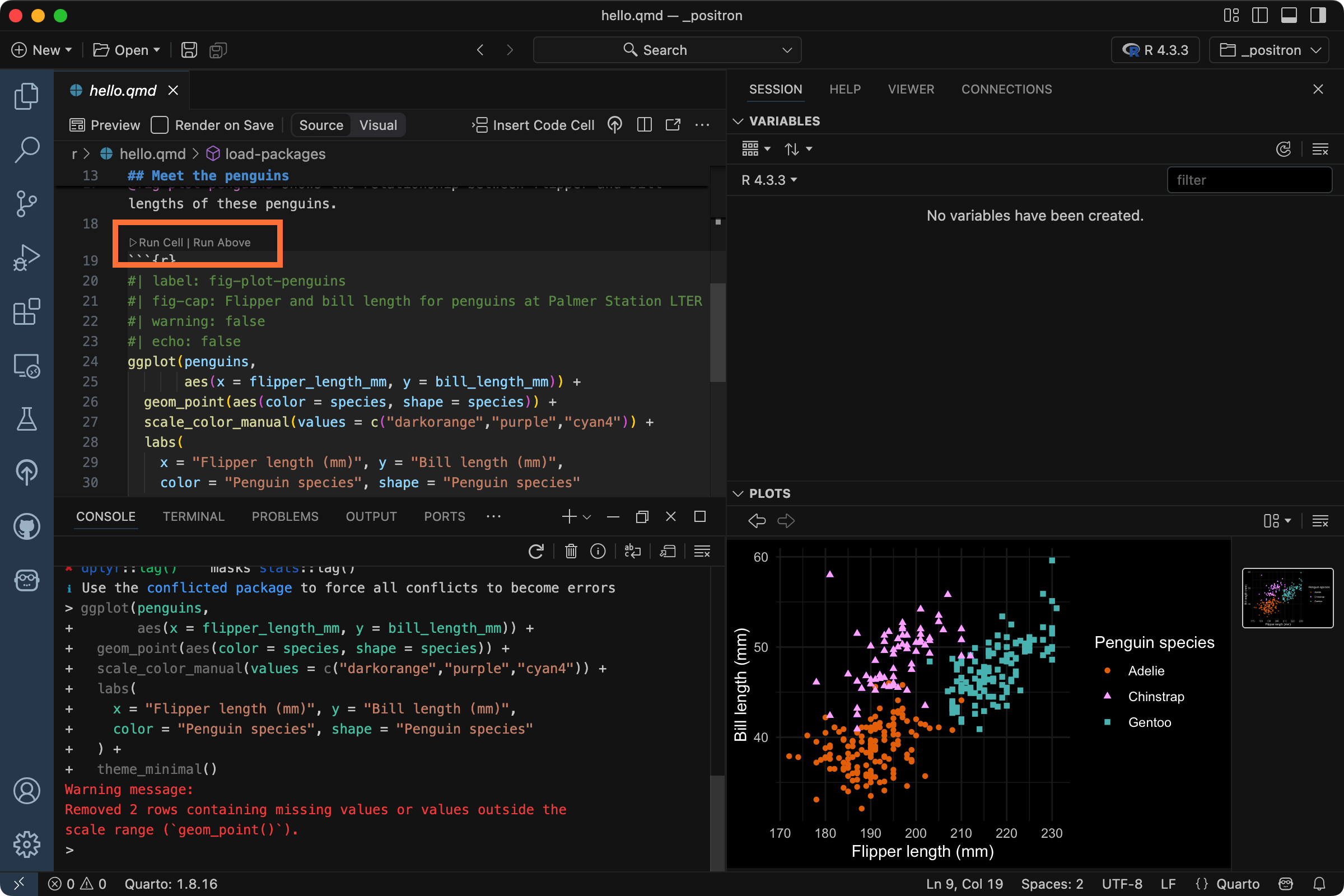This screenshot has height=896, width=1344.
Task: Switch to the TERMINAL tab
Action: [194, 516]
